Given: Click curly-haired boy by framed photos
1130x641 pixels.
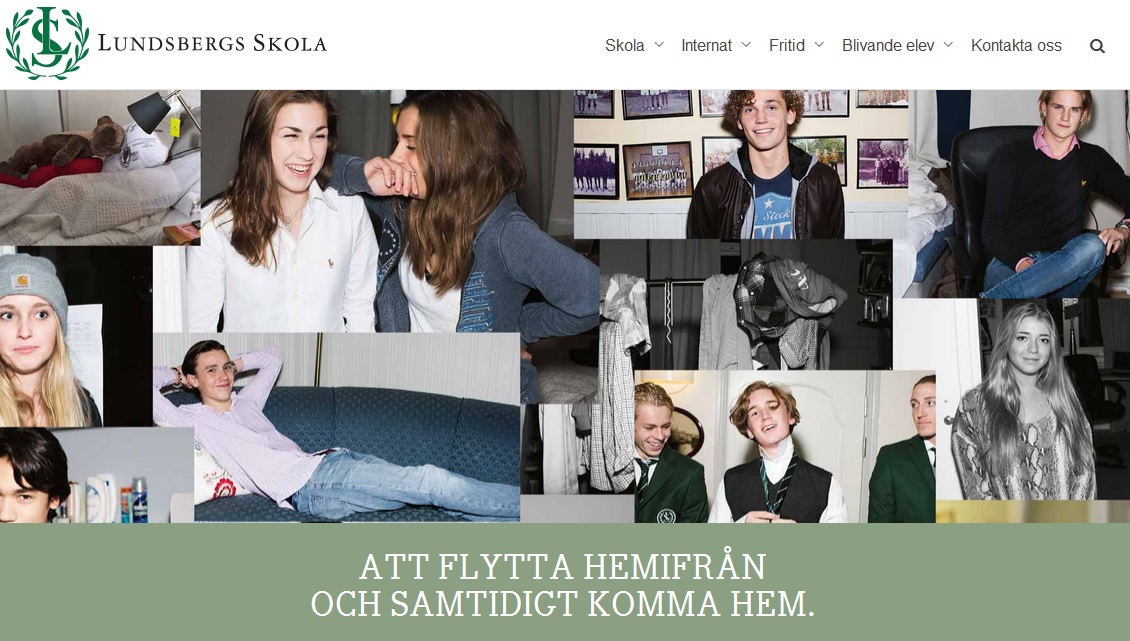Looking at the screenshot, I should click(741, 164).
